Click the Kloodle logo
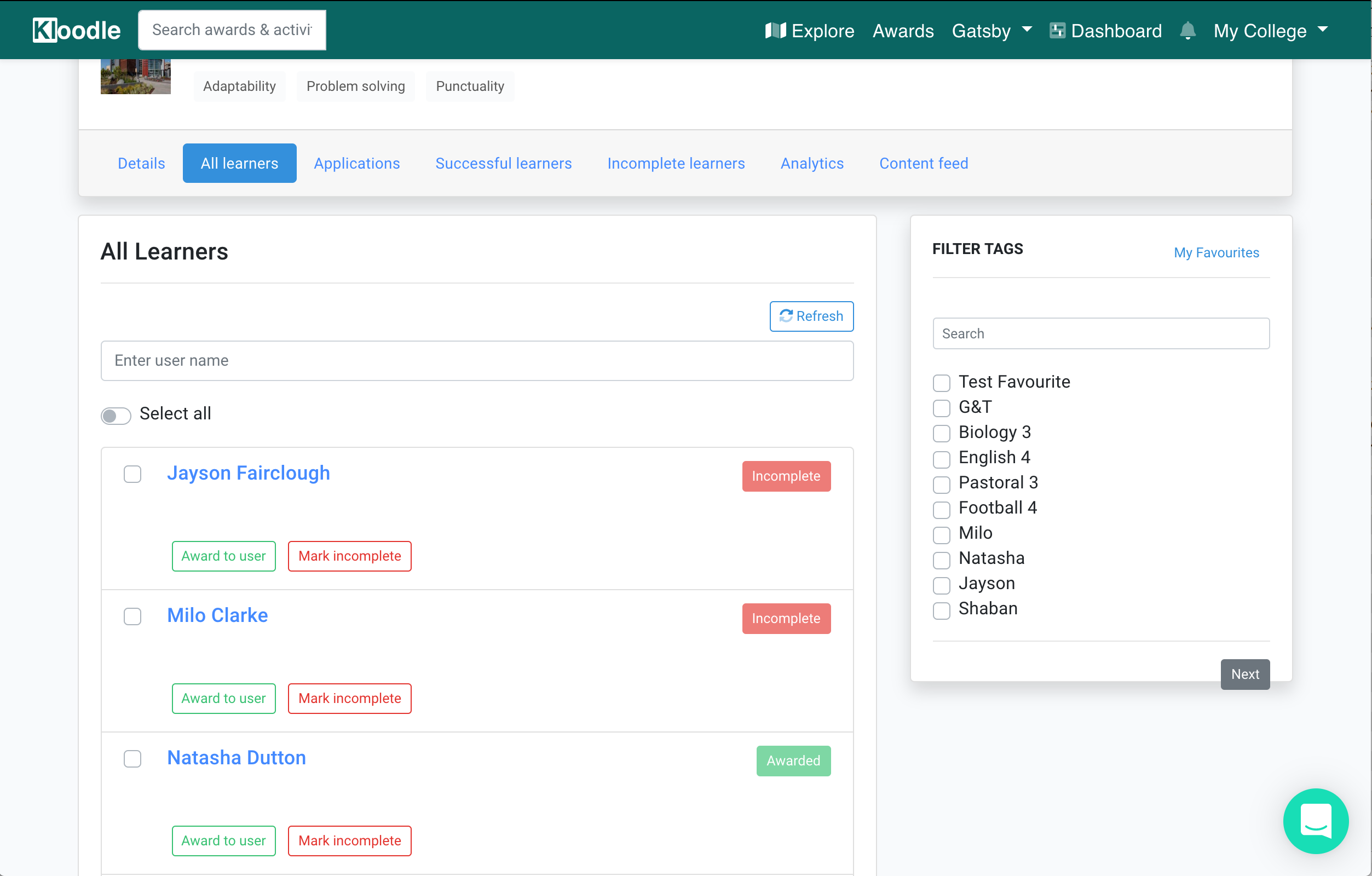Screen dimensions: 1372x876 coord(76,30)
